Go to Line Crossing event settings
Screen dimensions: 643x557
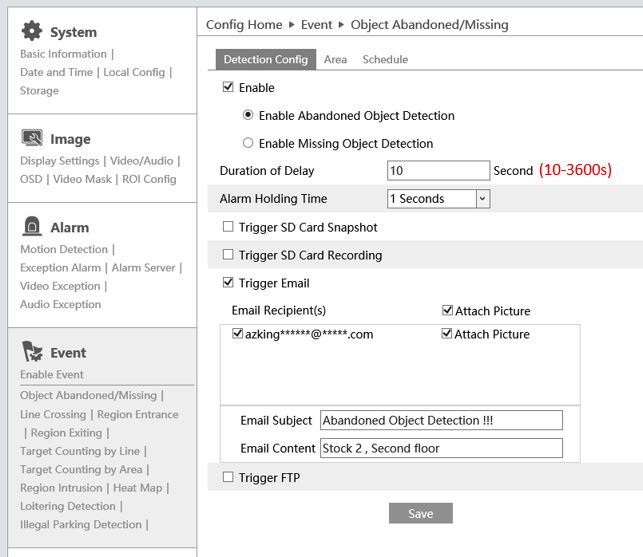pos(53,415)
